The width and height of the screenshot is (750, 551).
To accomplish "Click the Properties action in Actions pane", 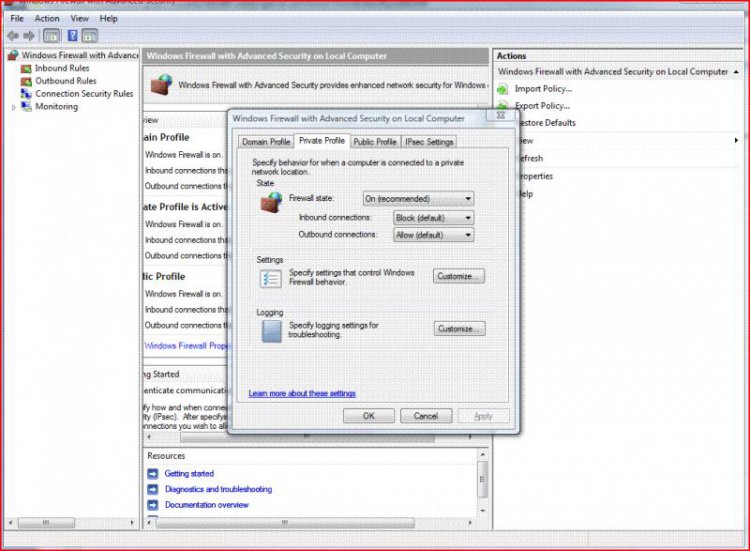I will tap(536, 176).
